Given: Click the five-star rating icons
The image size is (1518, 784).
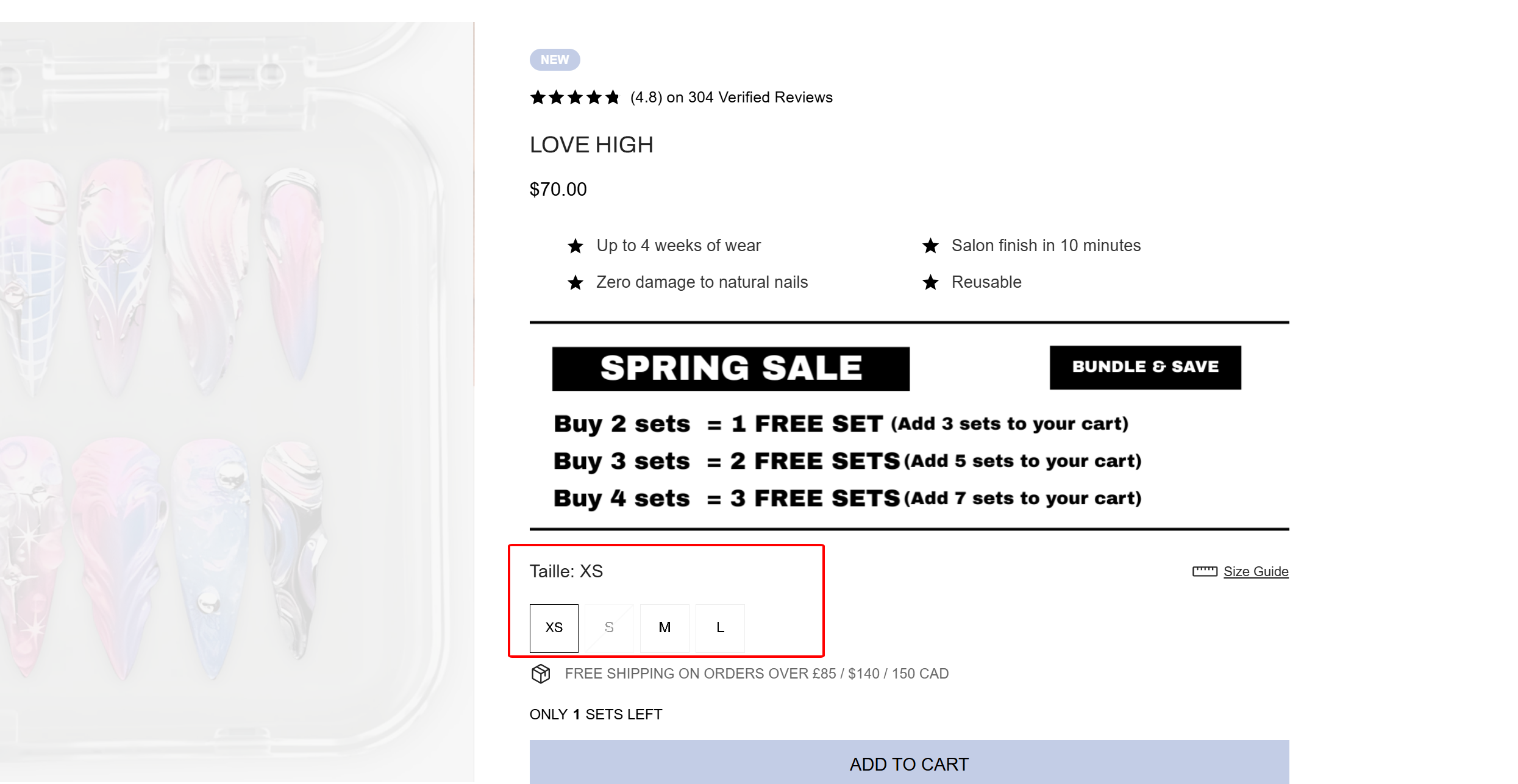Looking at the screenshot, I should (574, 98).
